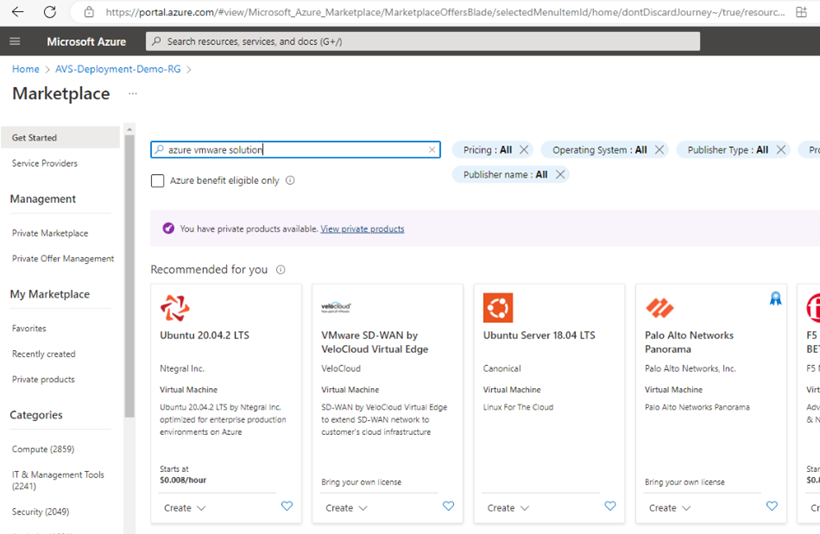Clear the marketplace search box
Viewport: 820px width, 534px height.
[432, 150]
